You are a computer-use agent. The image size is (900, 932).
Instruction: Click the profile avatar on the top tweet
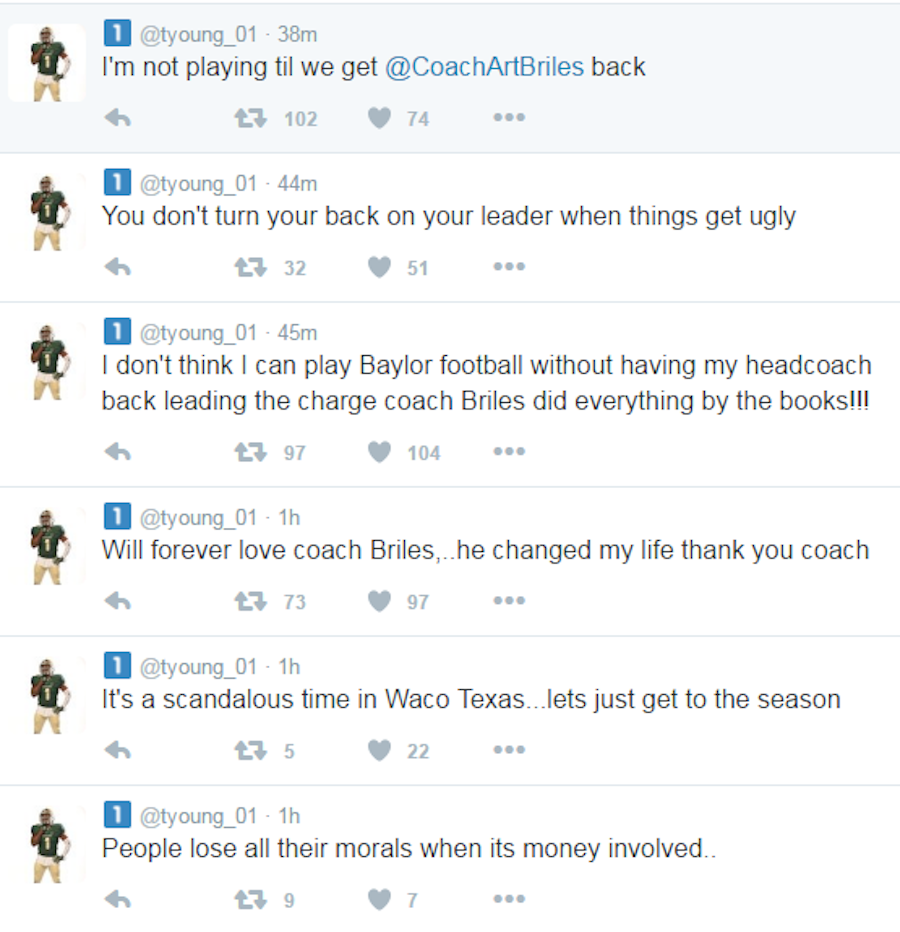(47, 63)
